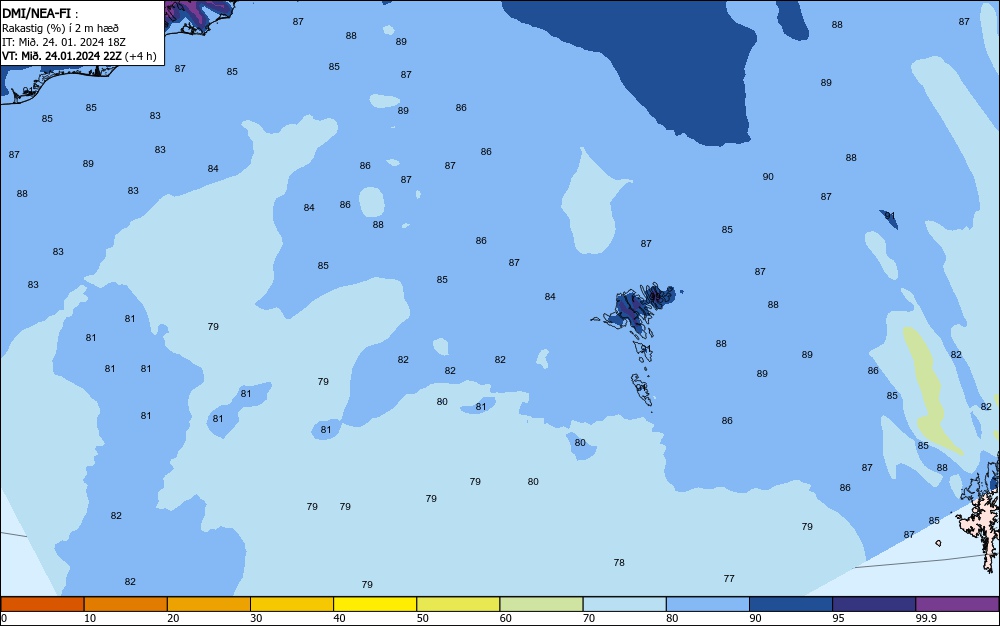1000x626 pixels.
Task: Click the purple legend swatch above 99.9
Action: click(957, 604)
